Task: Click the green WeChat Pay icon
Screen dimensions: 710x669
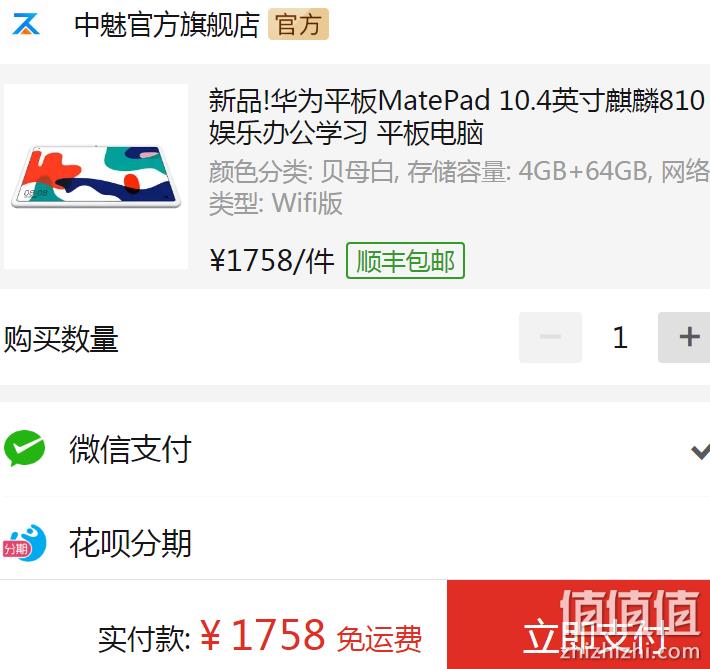Action: click(x=24, y=448)
